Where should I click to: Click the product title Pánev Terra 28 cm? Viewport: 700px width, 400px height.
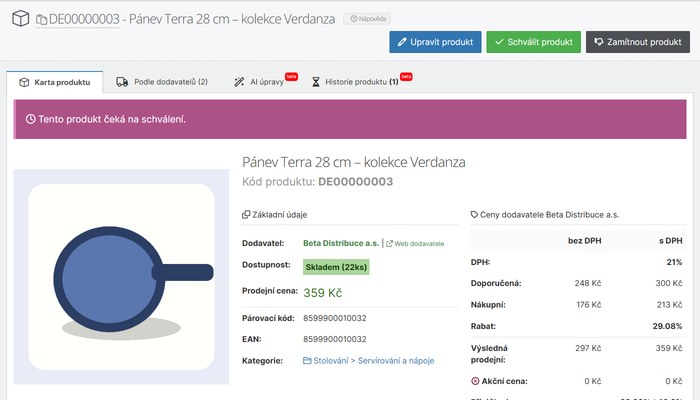pos(354,162)
